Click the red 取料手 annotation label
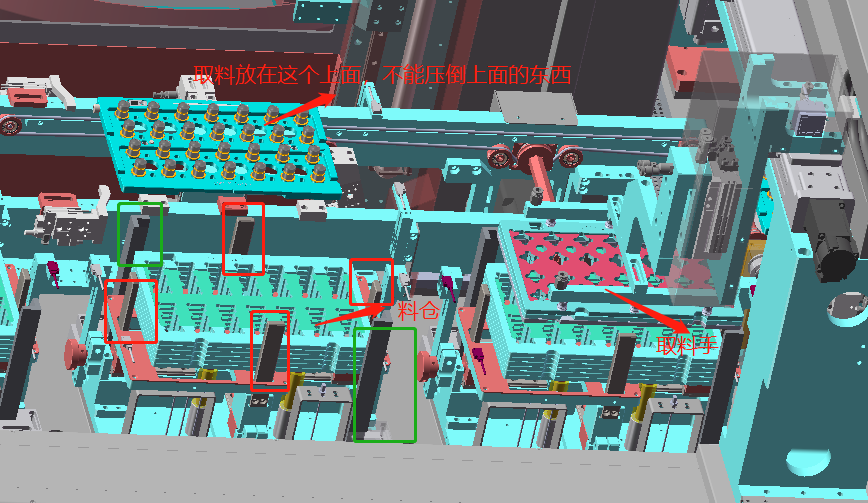Image resolution: width=868 pixels, height=503 pixels. tap(689, 347)
